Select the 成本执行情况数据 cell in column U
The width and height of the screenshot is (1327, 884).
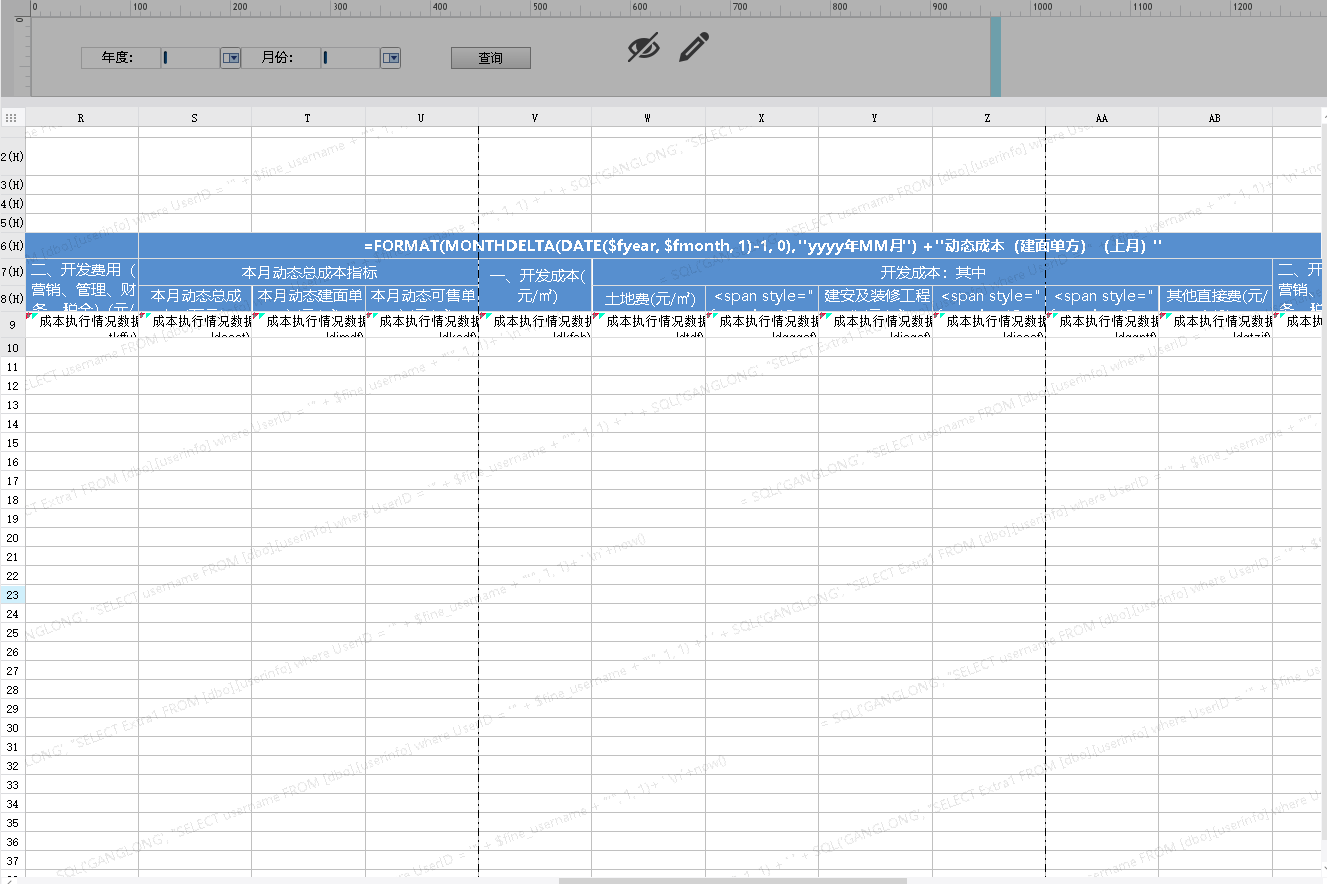(x=422, y=324)
